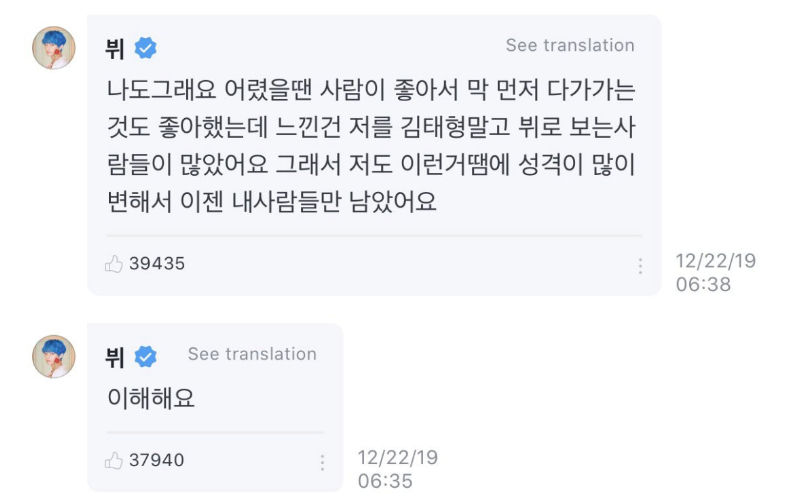Click the long Korean comment text body
Screen dimensions: 800x498
coord(370,141)
